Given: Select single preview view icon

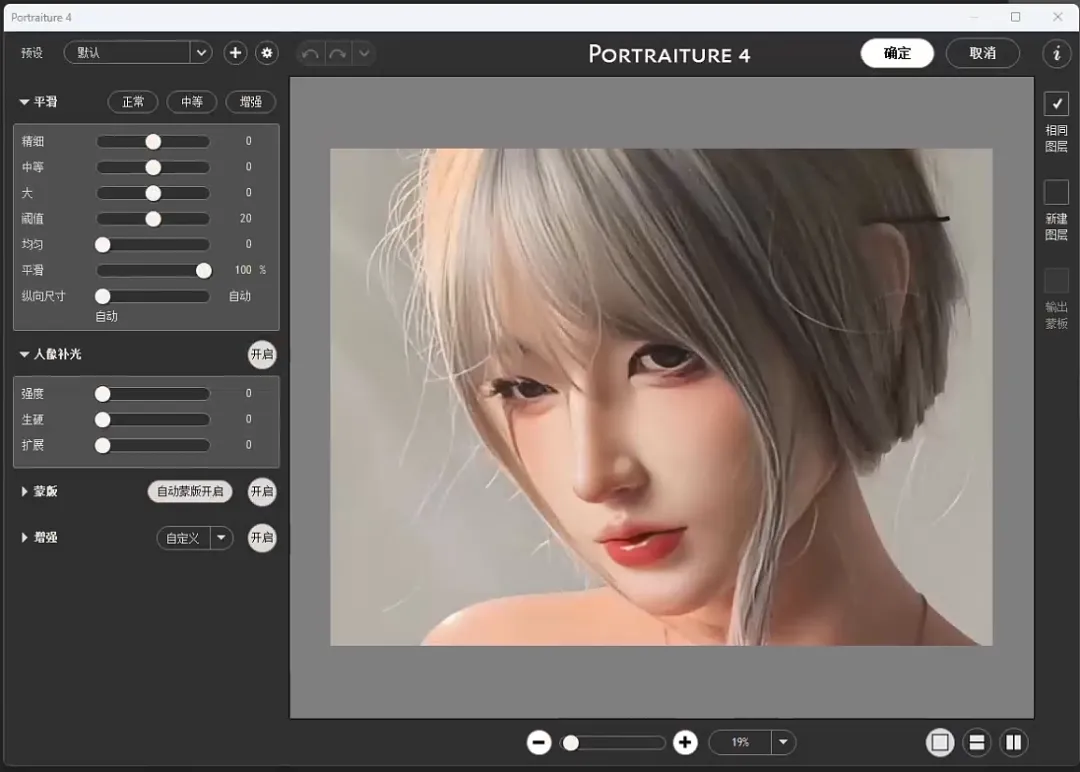Looking at the screenshot, I should (x=940, y=742).
